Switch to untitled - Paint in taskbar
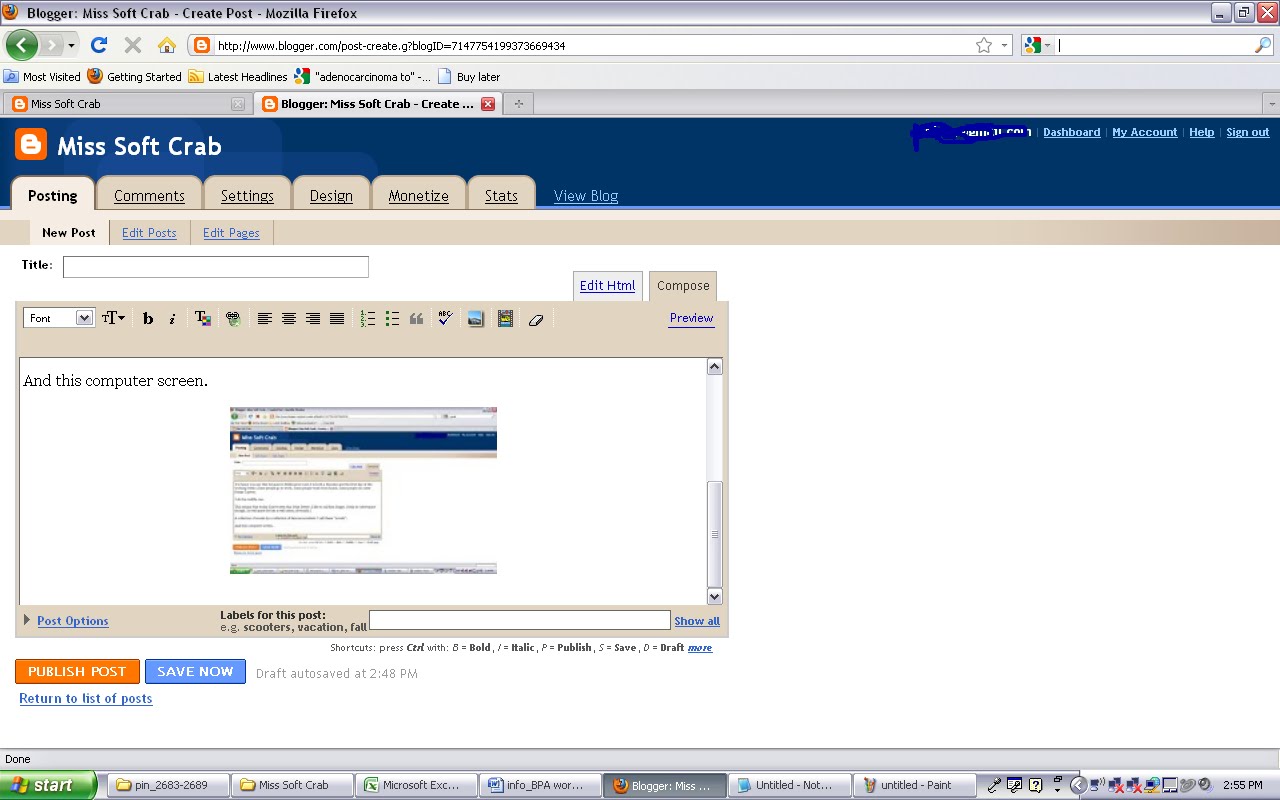 tap(915, 785)
